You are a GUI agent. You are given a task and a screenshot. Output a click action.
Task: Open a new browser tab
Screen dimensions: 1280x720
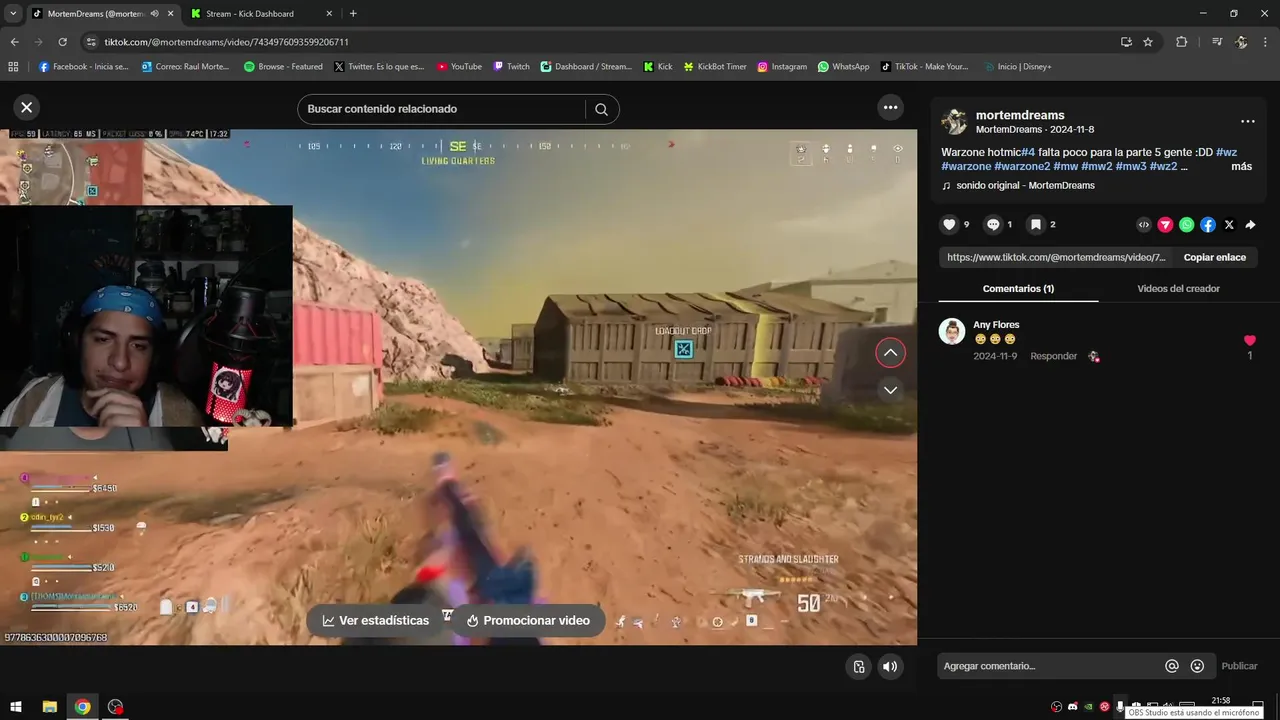tap(353, 14)
